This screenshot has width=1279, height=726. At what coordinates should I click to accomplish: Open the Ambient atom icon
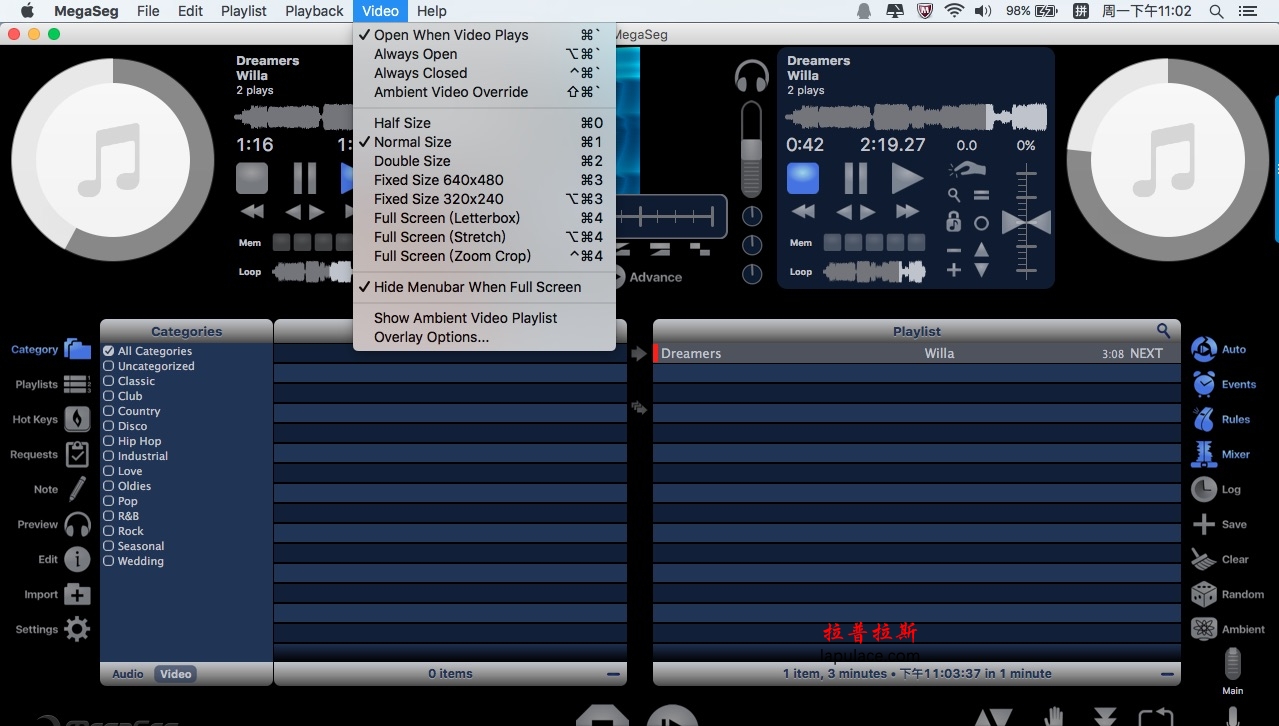point(1204,629)
